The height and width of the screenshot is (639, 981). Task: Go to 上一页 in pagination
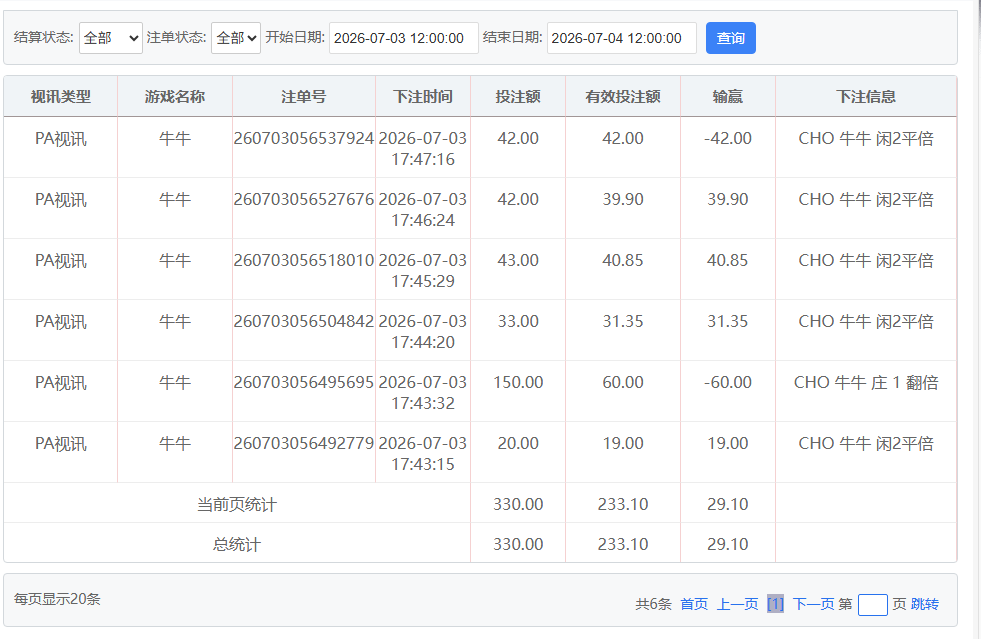click(x=738, y=604)
